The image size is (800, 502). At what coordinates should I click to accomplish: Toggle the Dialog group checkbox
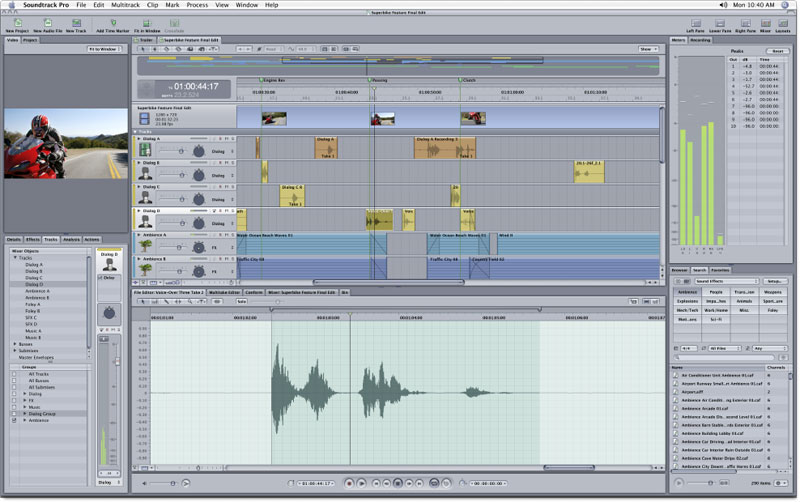14,394
